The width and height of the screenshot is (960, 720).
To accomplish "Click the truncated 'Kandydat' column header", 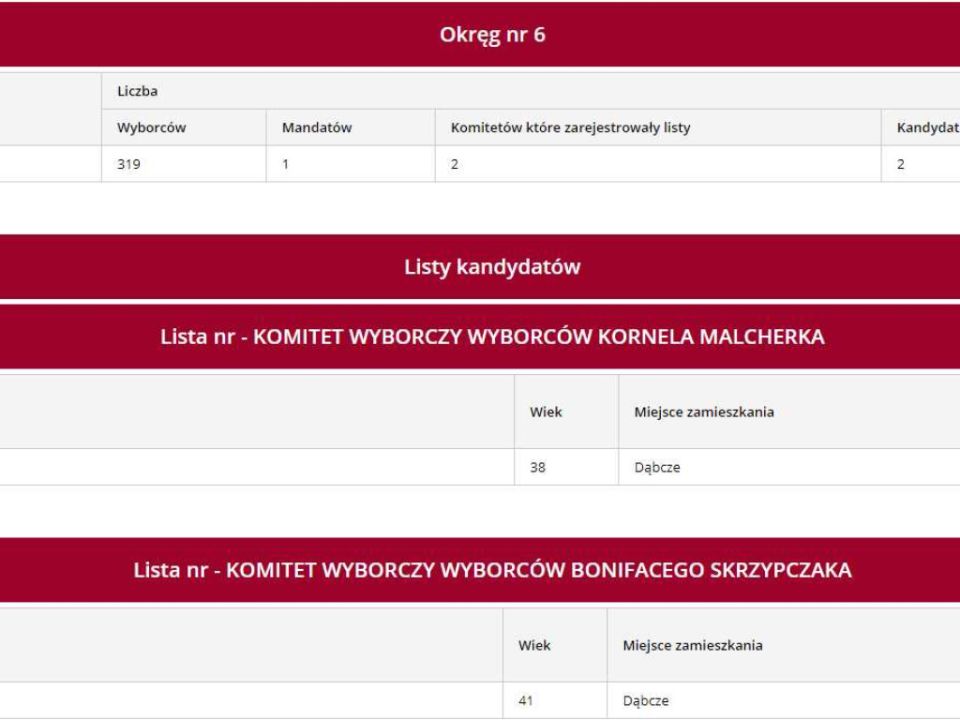I will [x=927, y=127].
